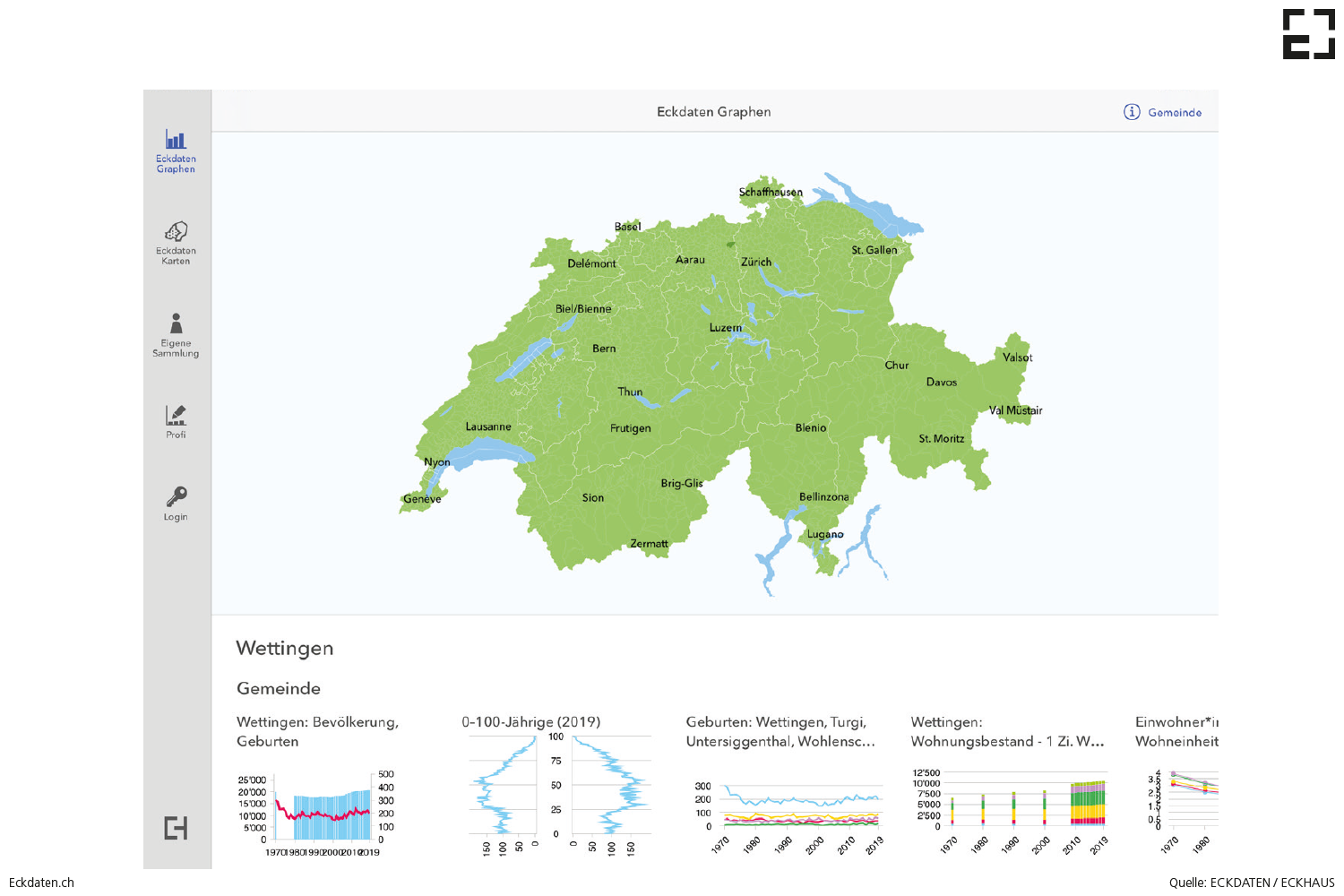1344x896 pixels.
Task: Open the Profi chart-edit icon
Action: tap(176, 415)
